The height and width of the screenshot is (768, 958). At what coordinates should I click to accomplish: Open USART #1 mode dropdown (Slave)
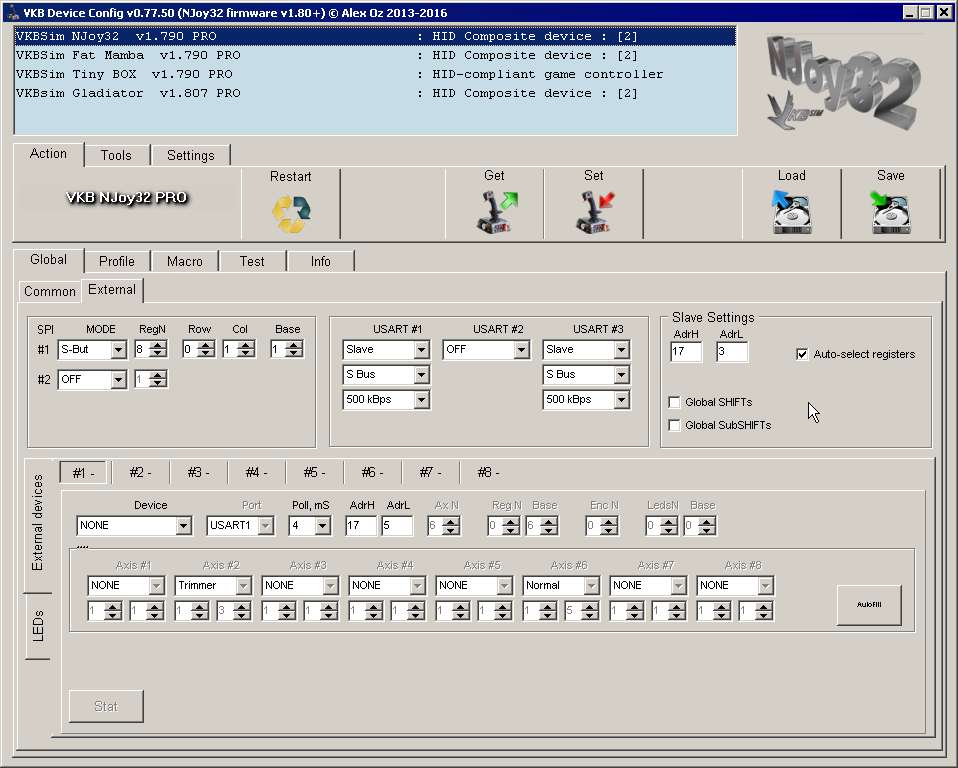[386, 349]
